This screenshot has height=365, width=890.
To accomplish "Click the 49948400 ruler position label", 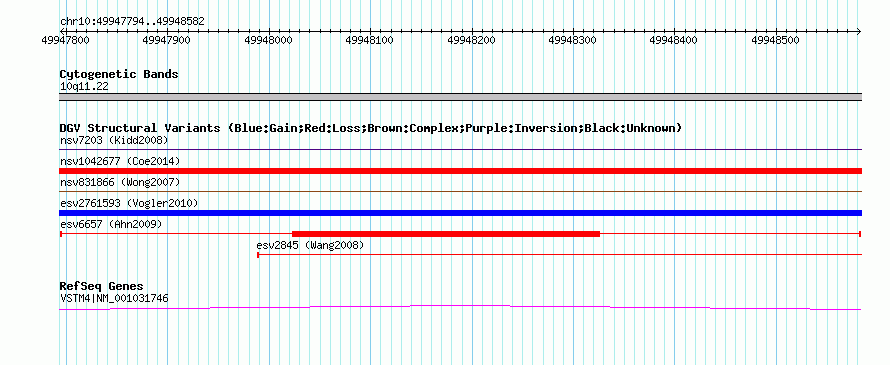I will coord(673,40).
